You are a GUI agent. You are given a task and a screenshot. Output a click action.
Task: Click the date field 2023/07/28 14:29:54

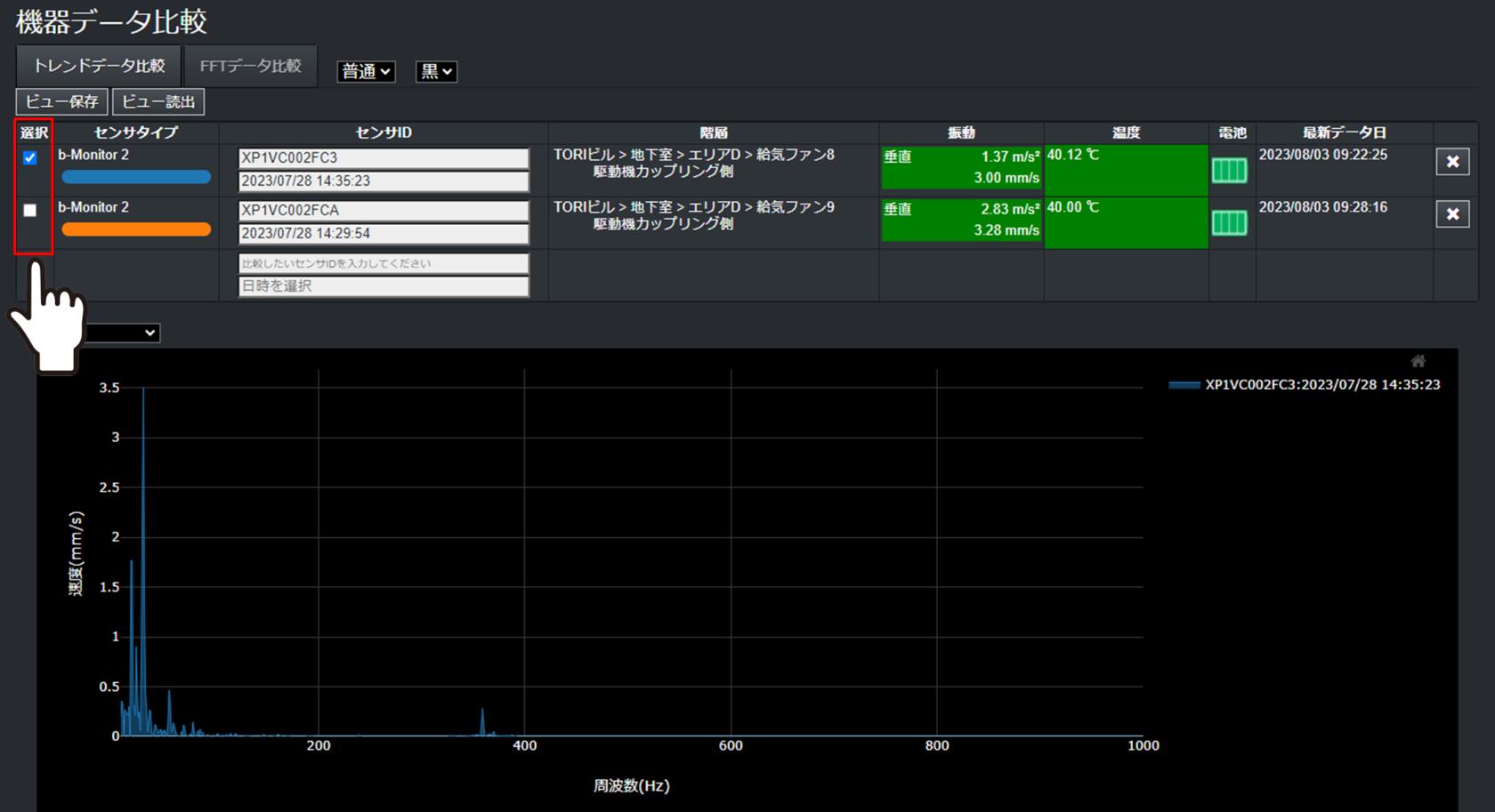click(384, 233)
